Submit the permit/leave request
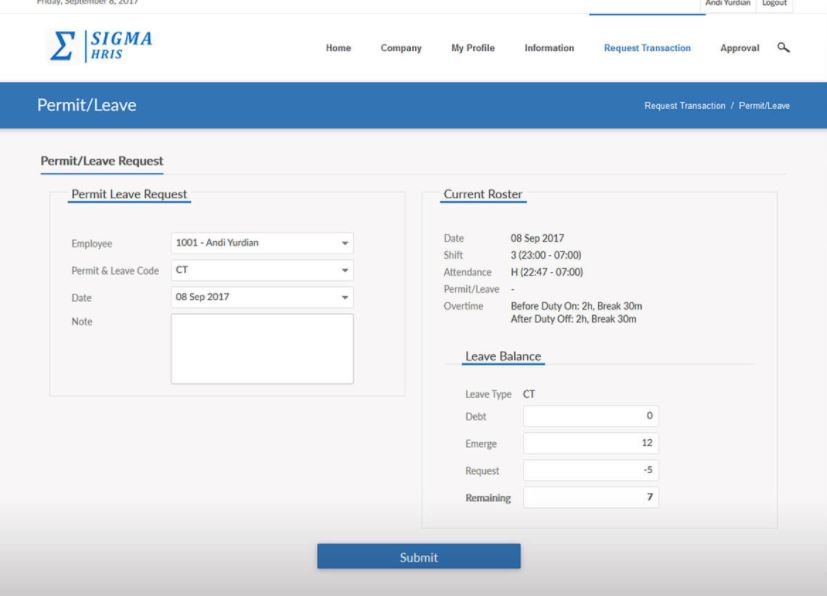Viewport: 827px width, 596px height. pyautogui.click(x=417, y=556)
